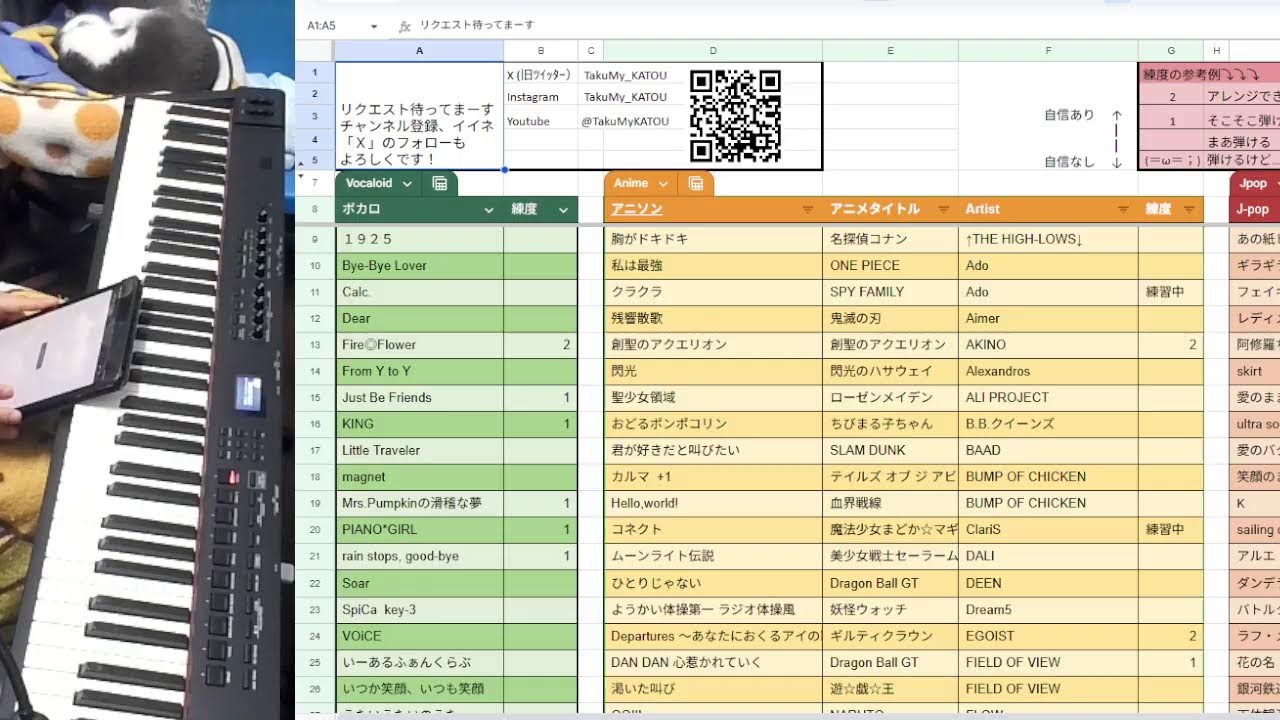Open the 練度 dropdown in Vocaloid table
This screenshot has width=1280, height=720.
click(563, 210)
